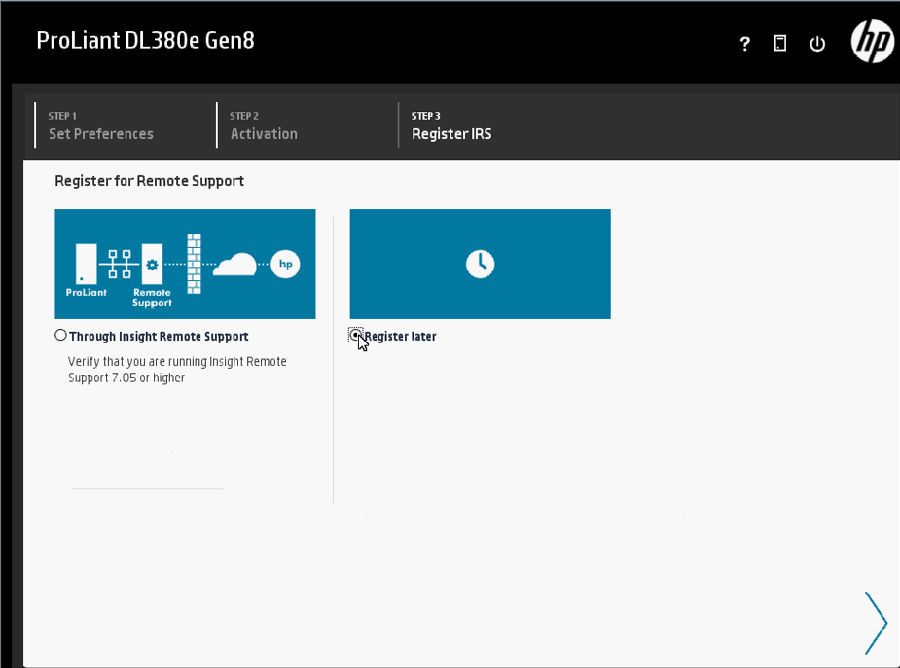
Task: Click the device icon beside the help icon
Action: (x=780, y=44)
